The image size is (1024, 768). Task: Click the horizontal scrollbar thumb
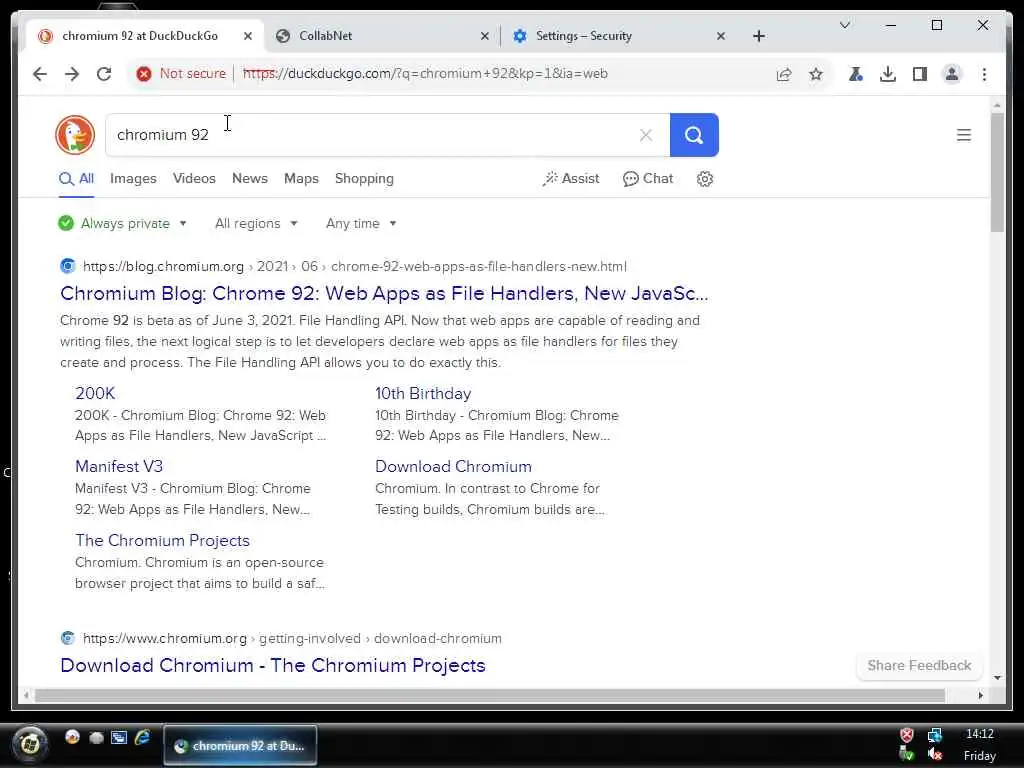tap(490, 696)
